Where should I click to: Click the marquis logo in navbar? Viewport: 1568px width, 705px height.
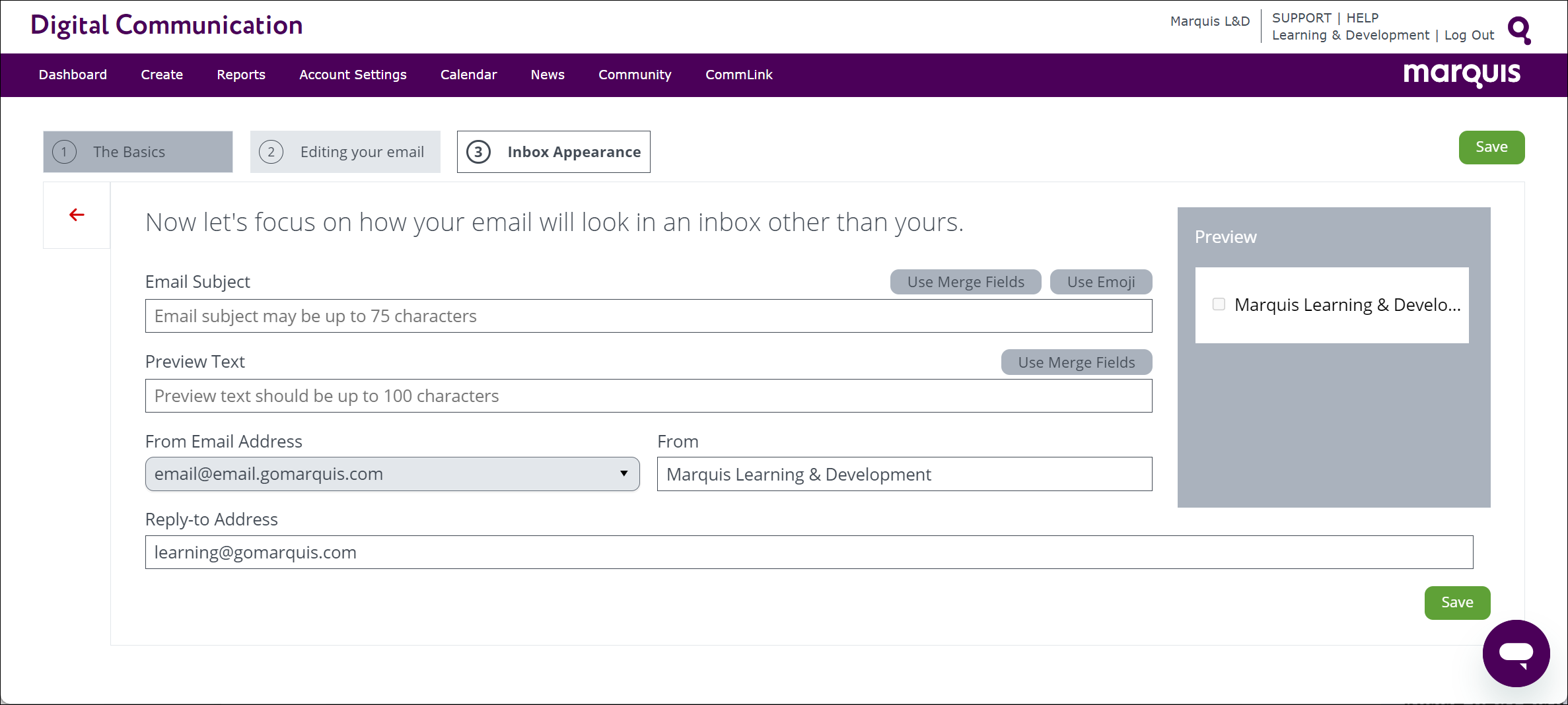pos(1462,75)
